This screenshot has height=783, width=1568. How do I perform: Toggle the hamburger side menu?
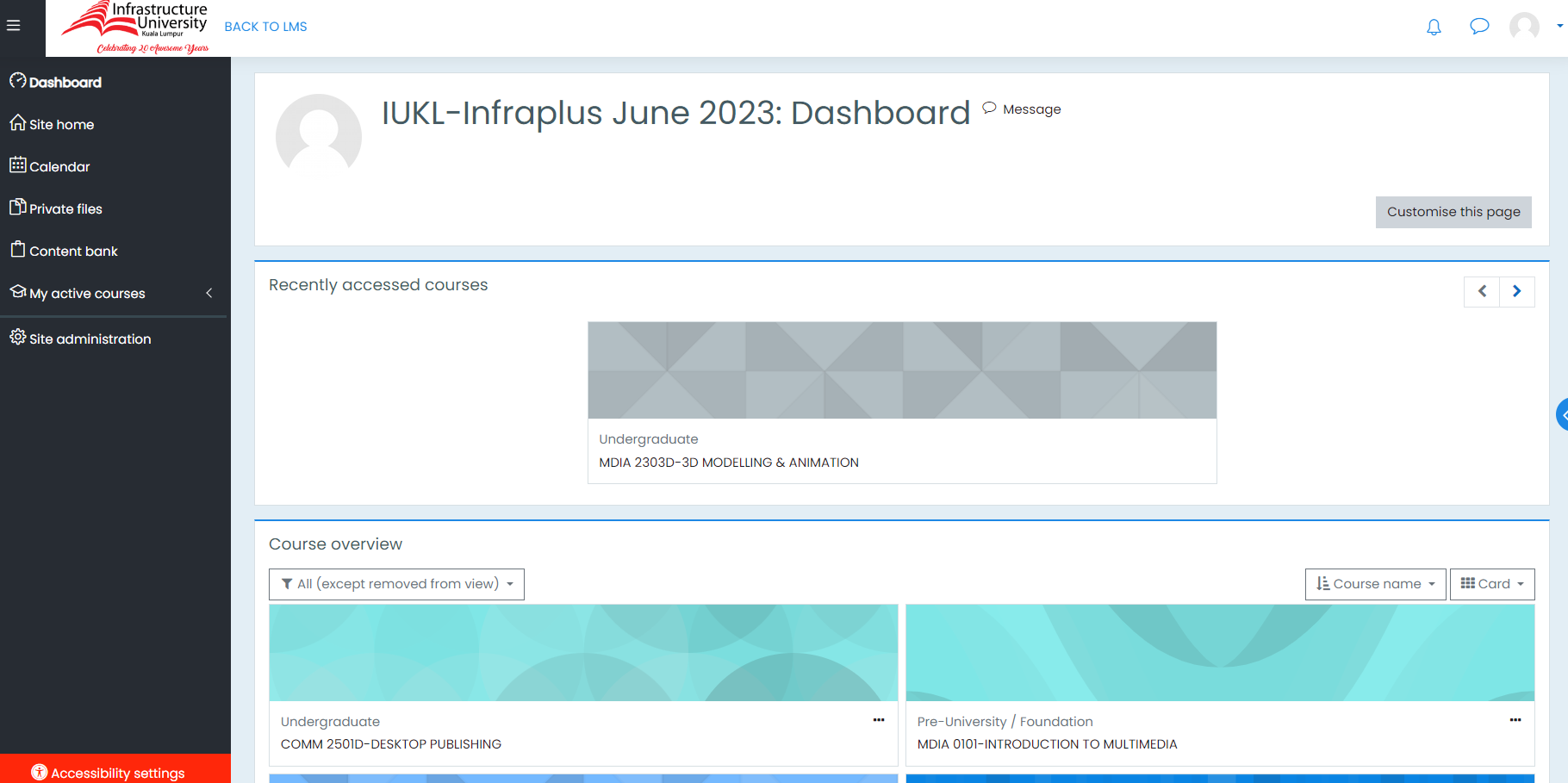13,26
